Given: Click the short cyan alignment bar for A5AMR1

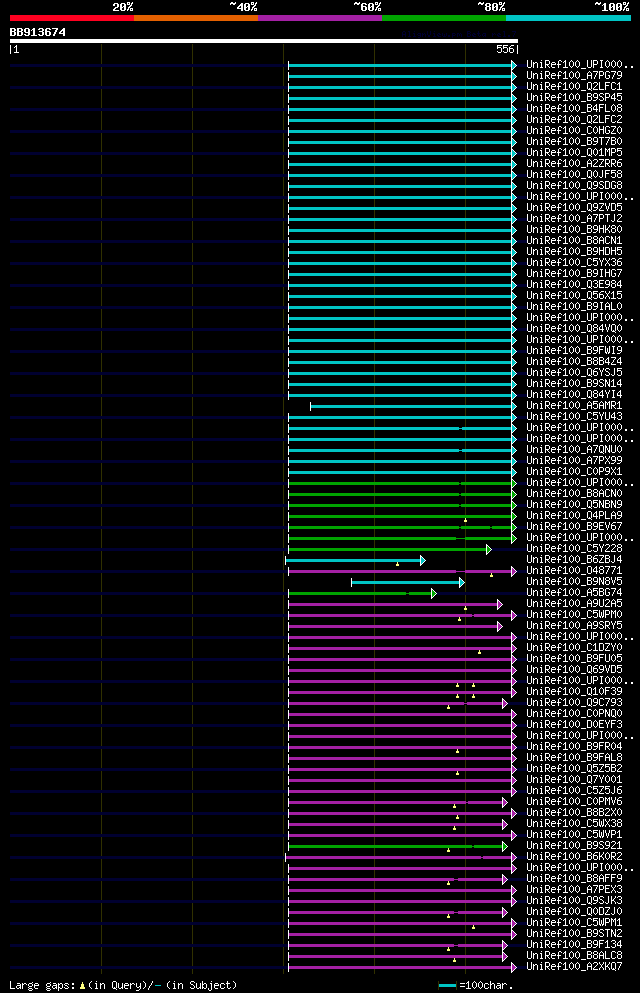Looking at the screenshot, I should 413,407.
